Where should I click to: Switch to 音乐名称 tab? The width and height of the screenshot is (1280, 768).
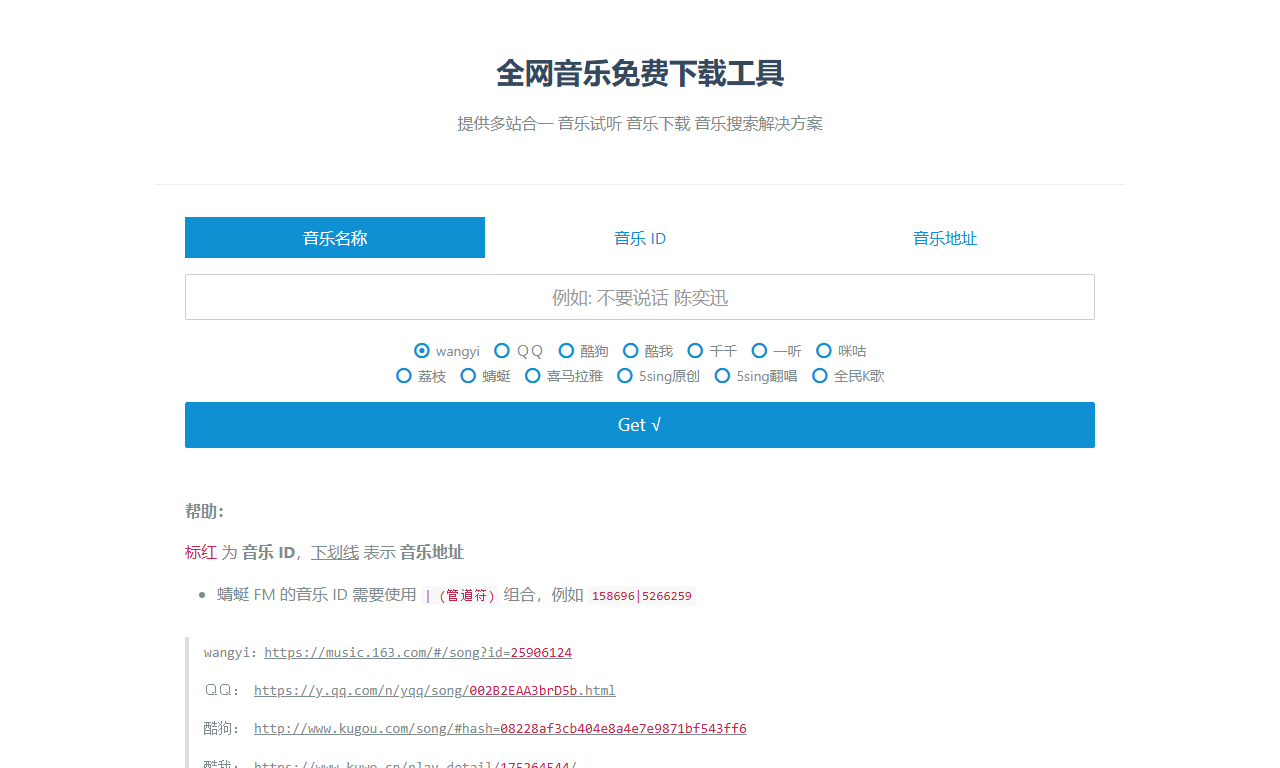click(335, 238)
